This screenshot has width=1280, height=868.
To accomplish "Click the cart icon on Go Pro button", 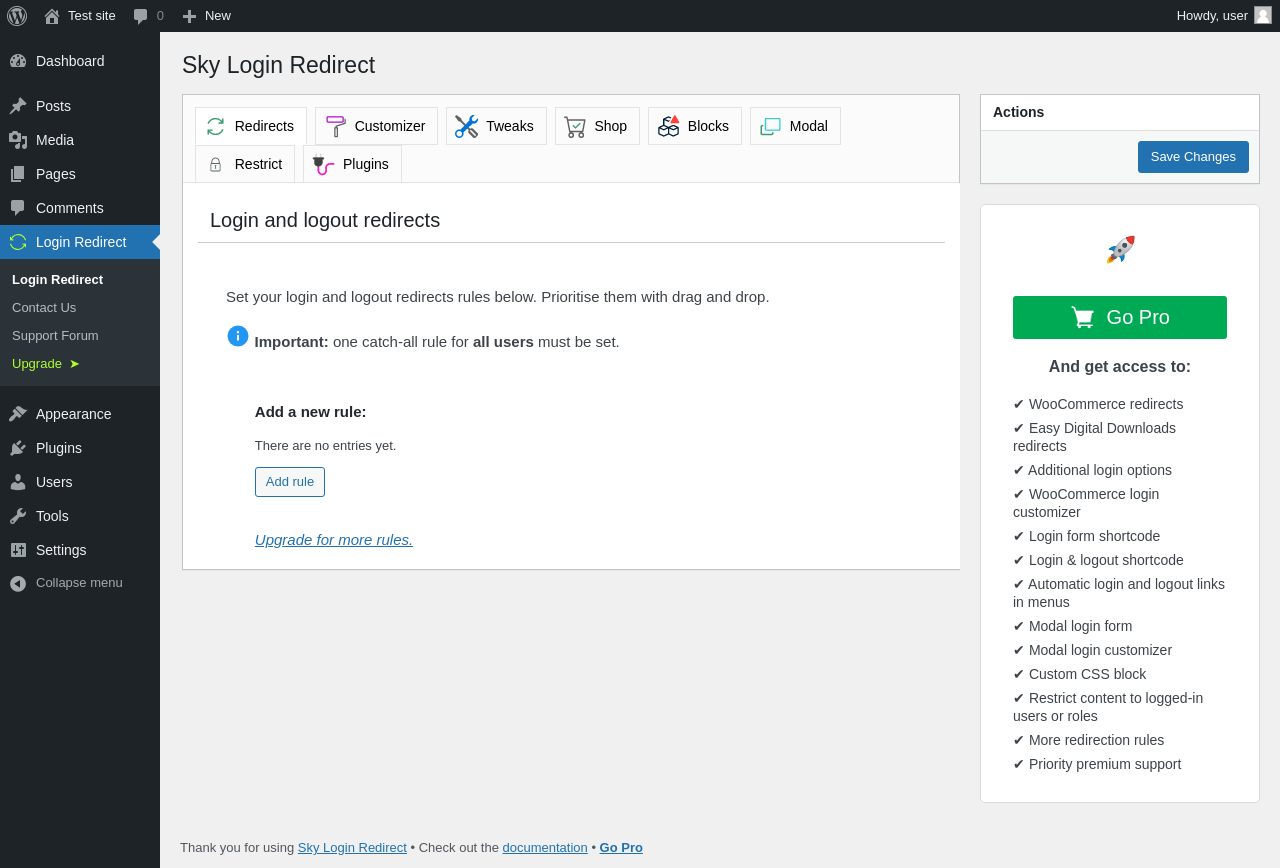I will coord(1082,317).
